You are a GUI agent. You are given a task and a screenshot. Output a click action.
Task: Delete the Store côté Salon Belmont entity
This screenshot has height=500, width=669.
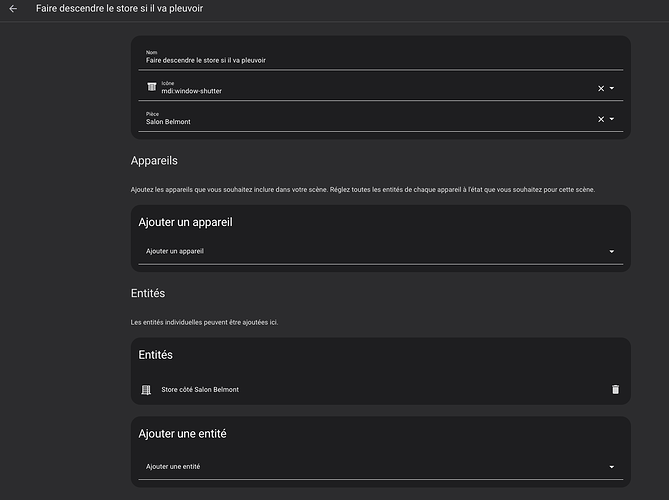coord(615,390)
